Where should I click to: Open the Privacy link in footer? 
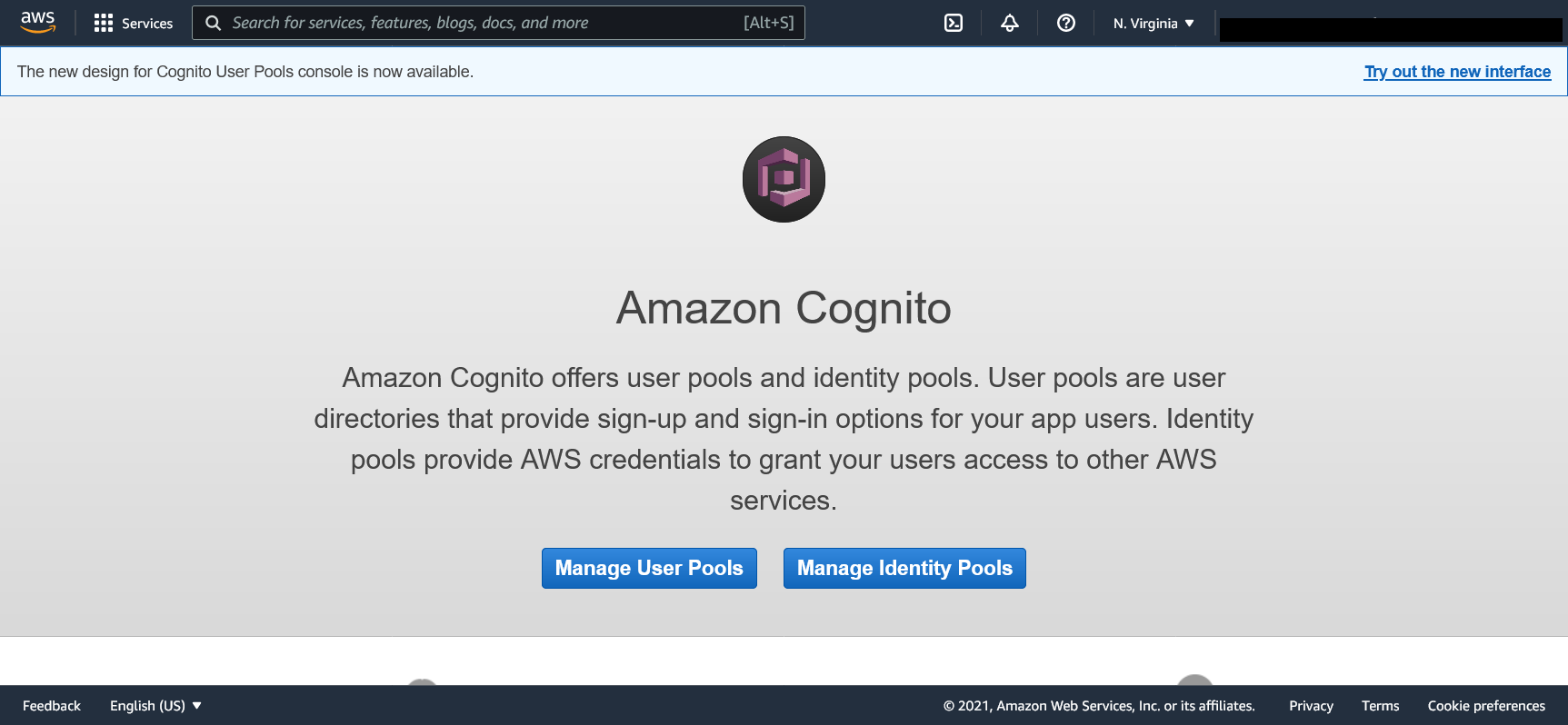pos(1311,706)
